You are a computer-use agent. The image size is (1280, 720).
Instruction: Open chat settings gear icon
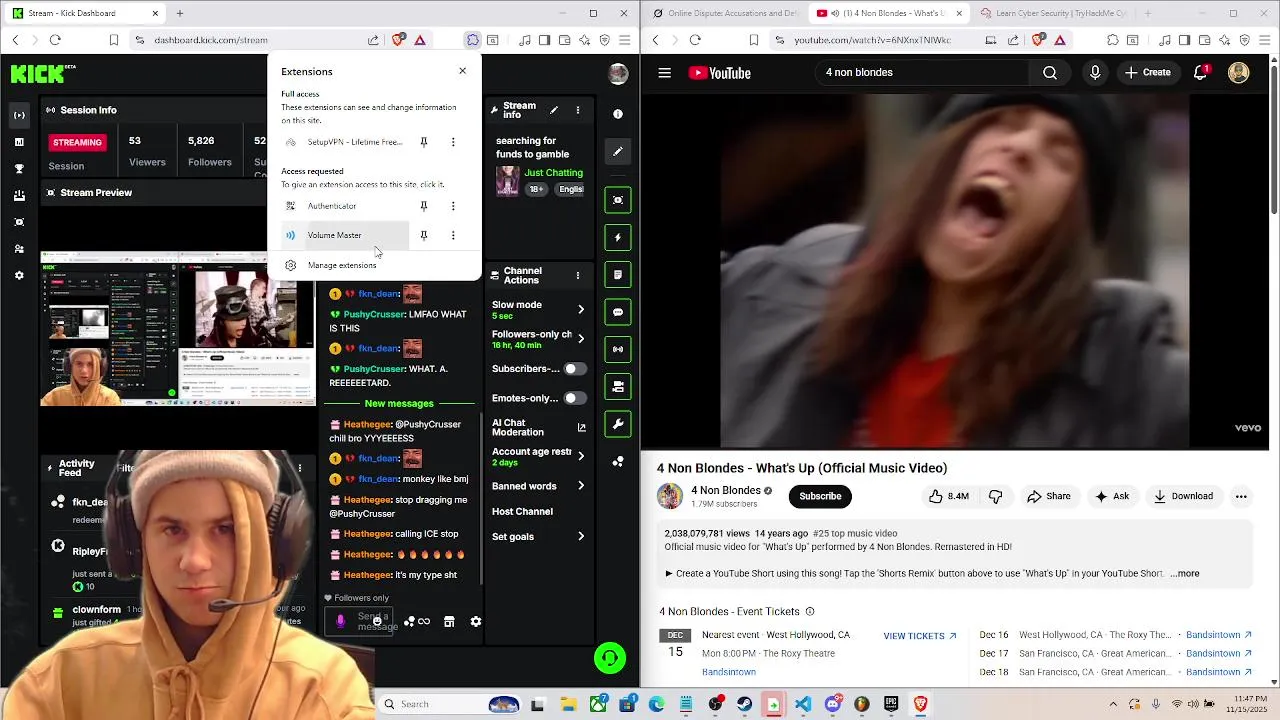click(476, 621)
